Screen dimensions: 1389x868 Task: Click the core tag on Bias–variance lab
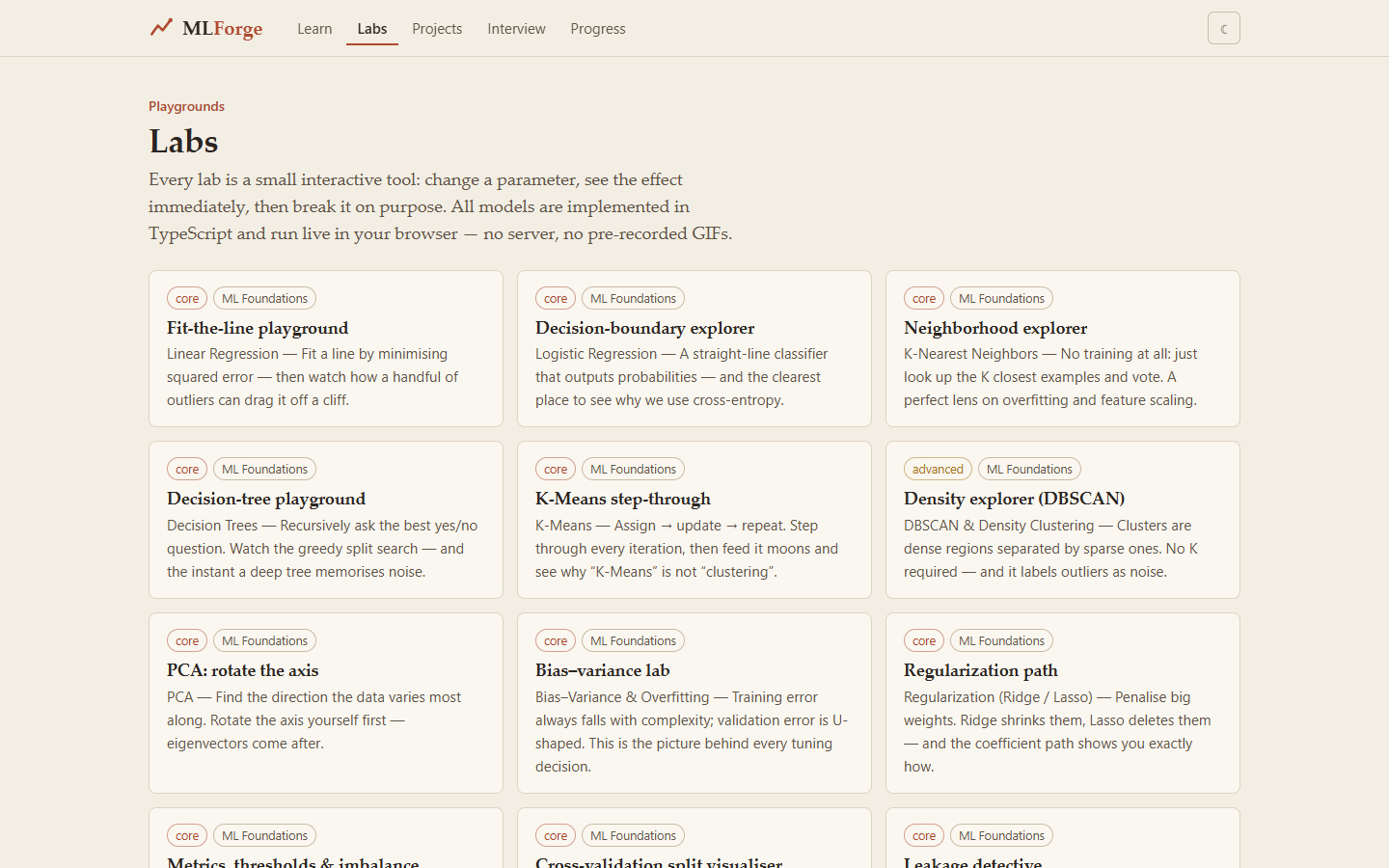[x=556, y=641]
